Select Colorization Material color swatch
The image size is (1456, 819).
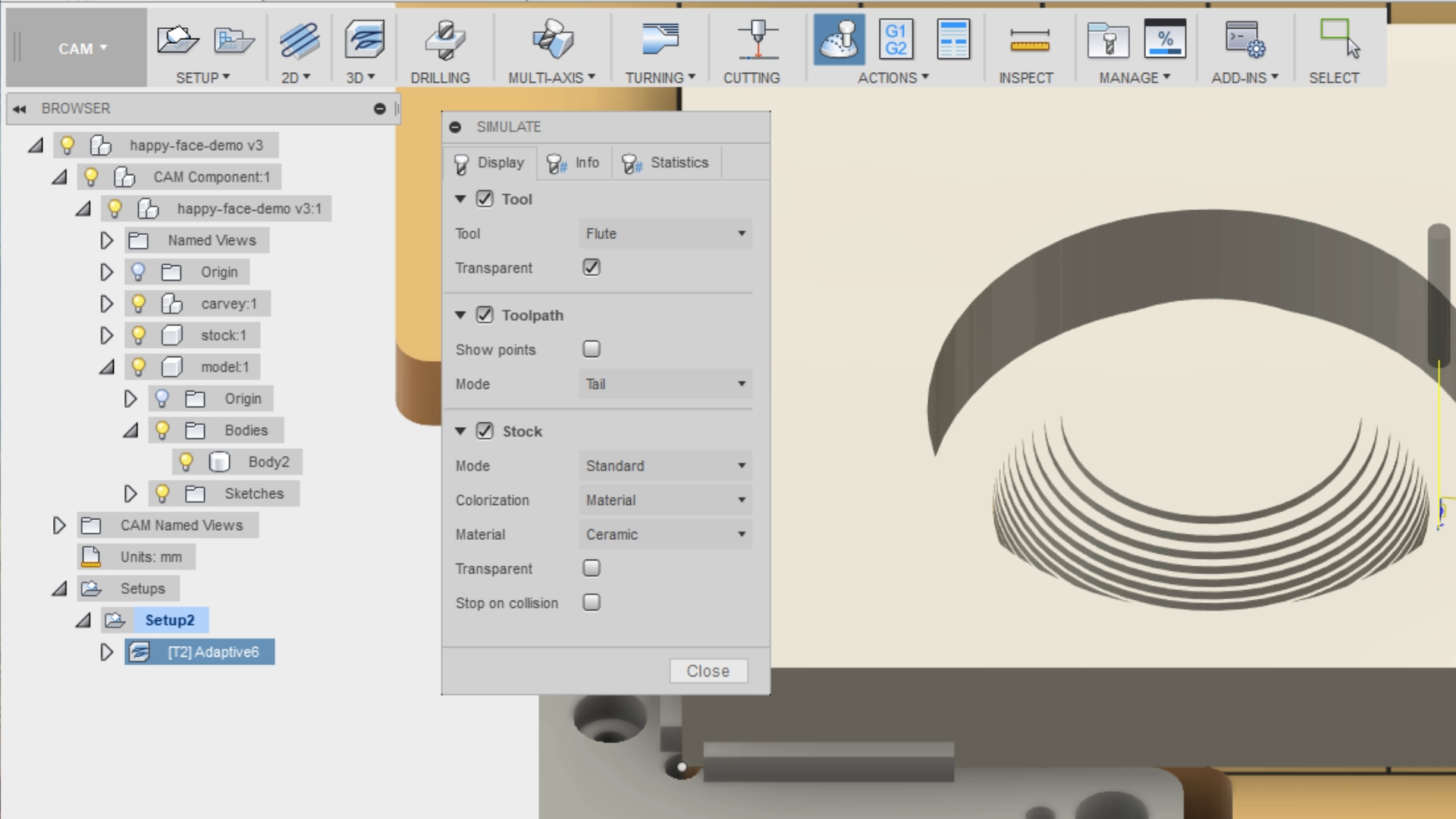[665, 500]
